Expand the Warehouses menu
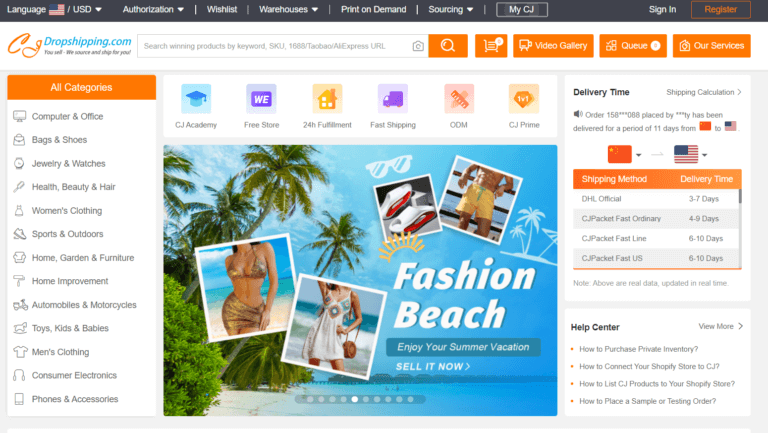Image resolution: width=768 pixels, height=433 pixels. [x=288, y=9]
